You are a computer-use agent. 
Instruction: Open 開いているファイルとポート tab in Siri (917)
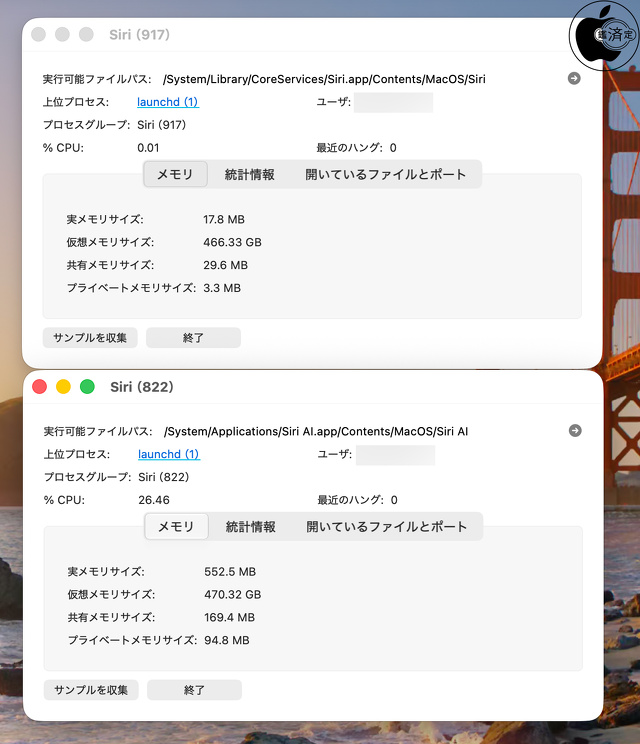click(385, 174)
